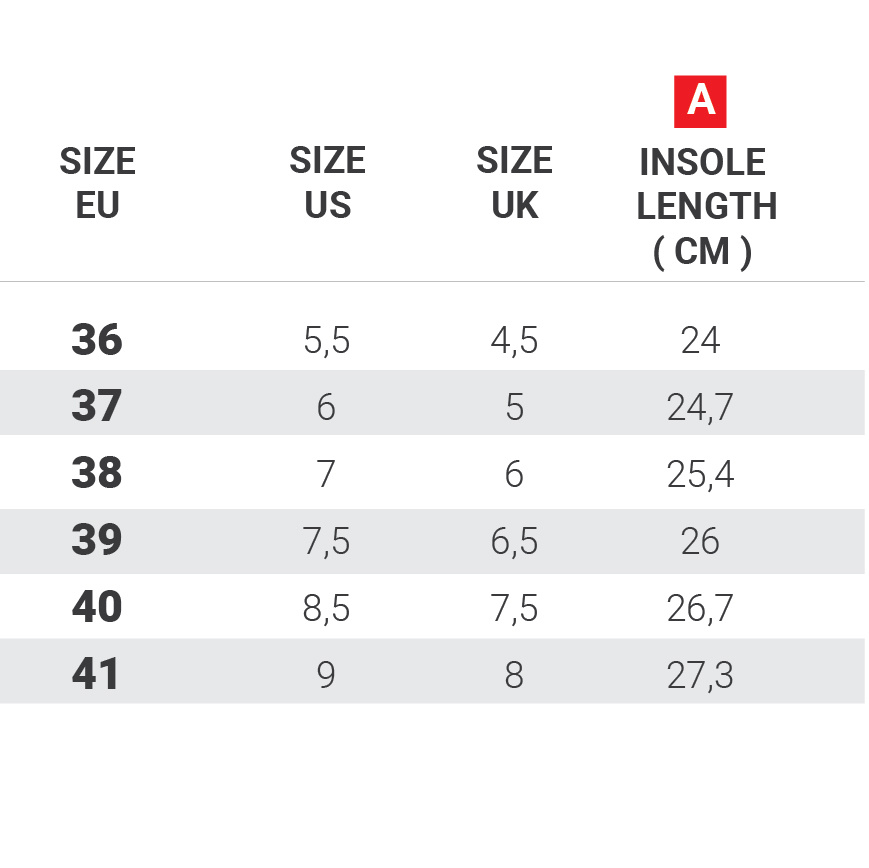
Task: Select EU size 38 row label
Action: (x=97, y=473)
